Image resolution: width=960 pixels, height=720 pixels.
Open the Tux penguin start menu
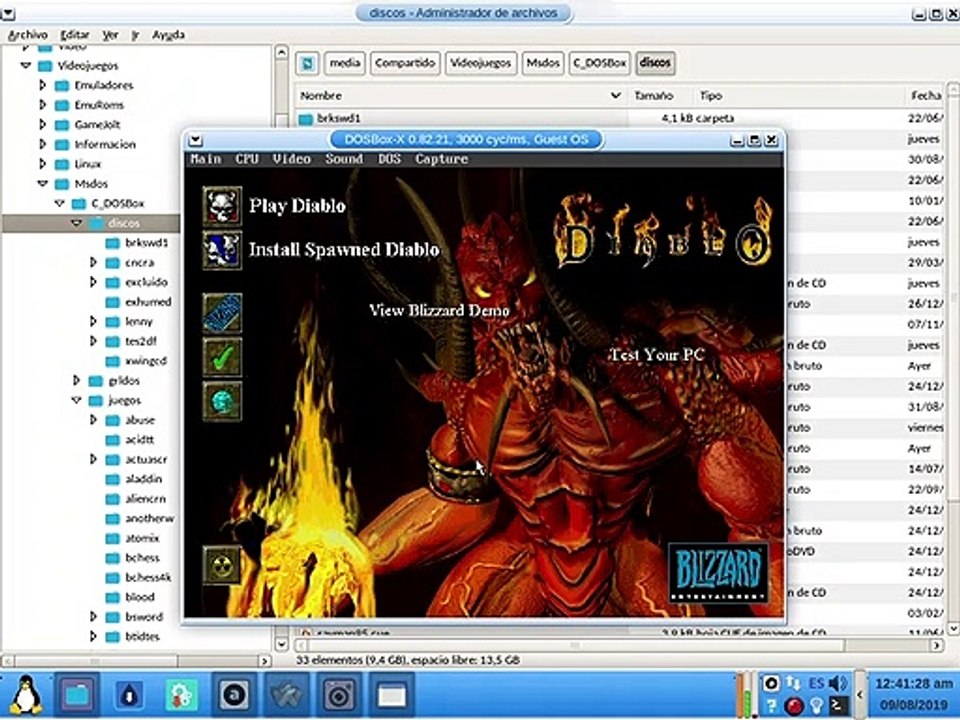tap(25, 694)
